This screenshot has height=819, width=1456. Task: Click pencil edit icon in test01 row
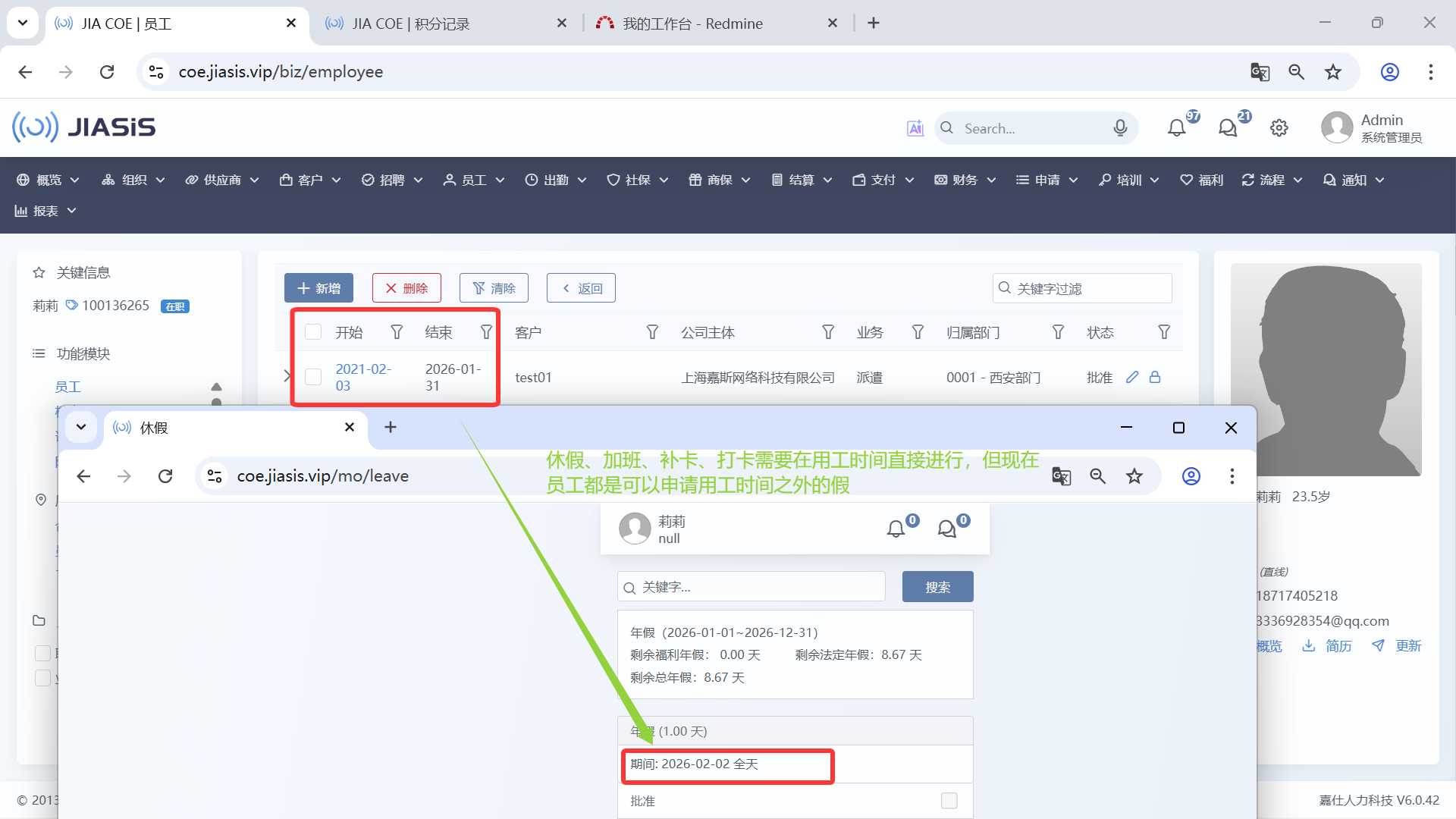(1132, 377)
